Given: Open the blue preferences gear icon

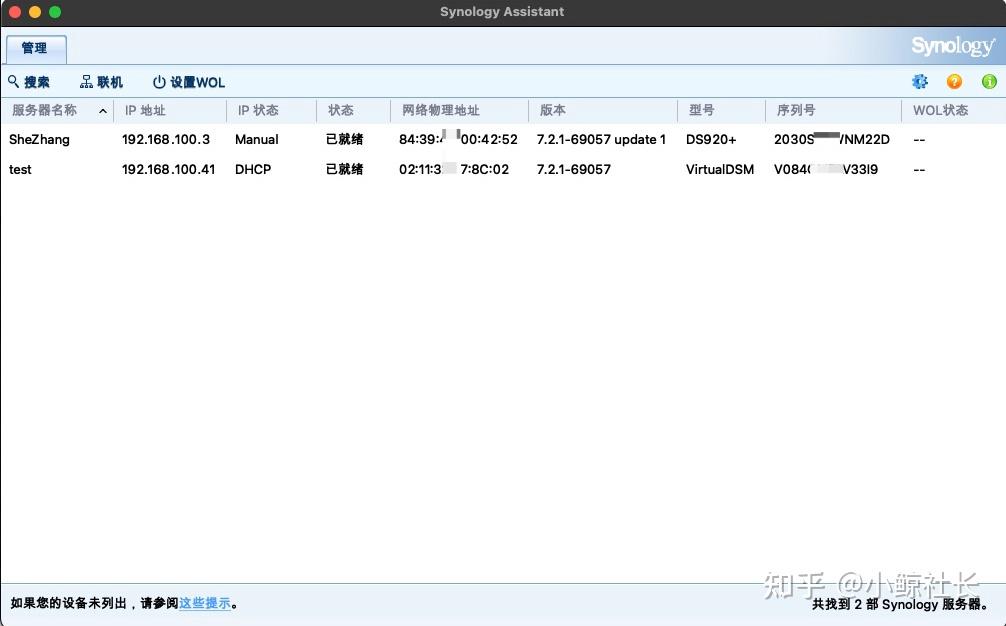Looking at the screenshot, I should coord(919,81).
